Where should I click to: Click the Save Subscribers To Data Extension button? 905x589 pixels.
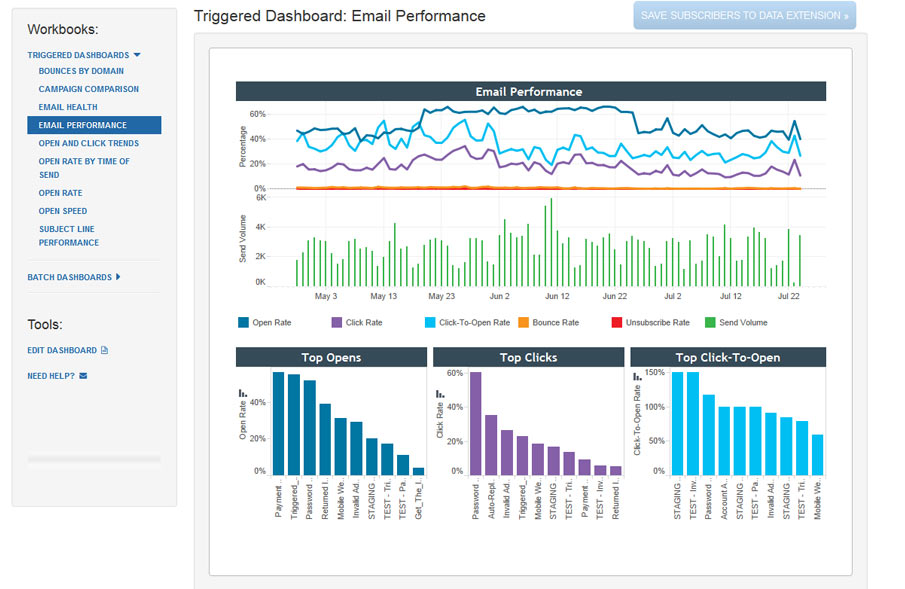744,15
